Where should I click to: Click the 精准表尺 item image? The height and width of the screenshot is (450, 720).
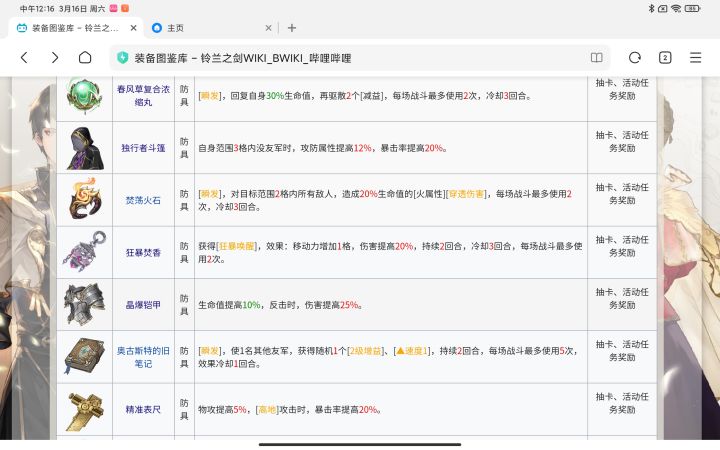point(84,409)
